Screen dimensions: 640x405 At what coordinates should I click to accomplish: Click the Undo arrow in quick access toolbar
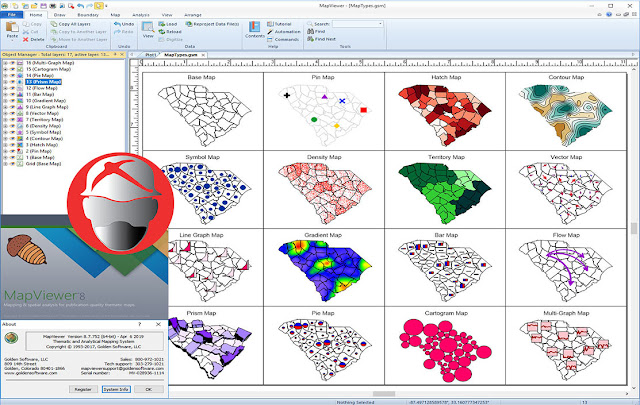[x=80, y=6]
